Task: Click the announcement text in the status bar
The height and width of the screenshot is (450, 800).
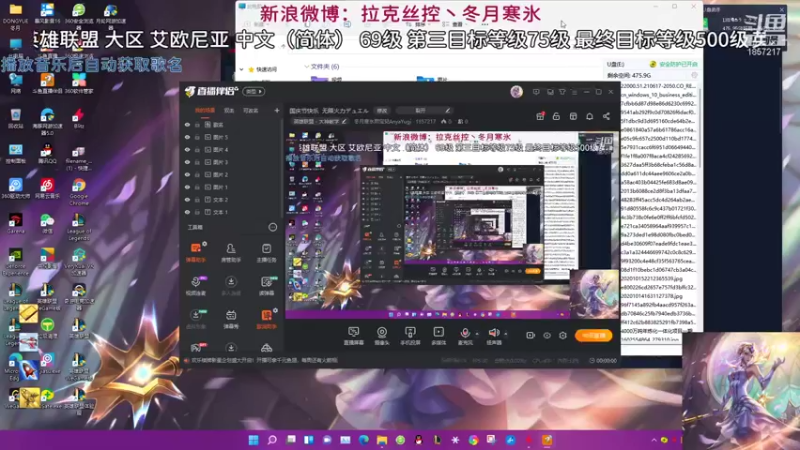Action: tap(263, 360)
